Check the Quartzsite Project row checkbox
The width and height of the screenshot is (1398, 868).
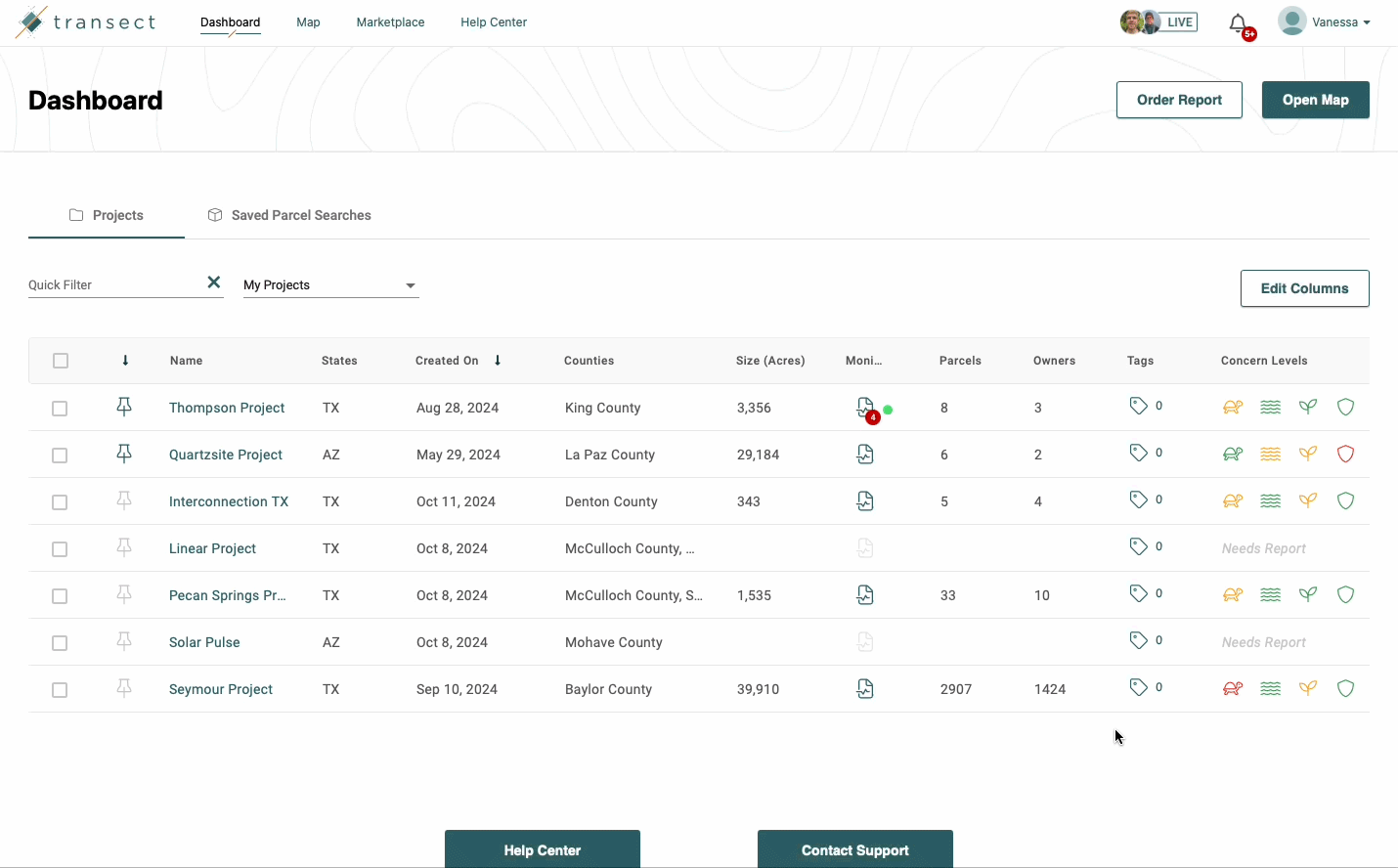(x=60, y=455)
